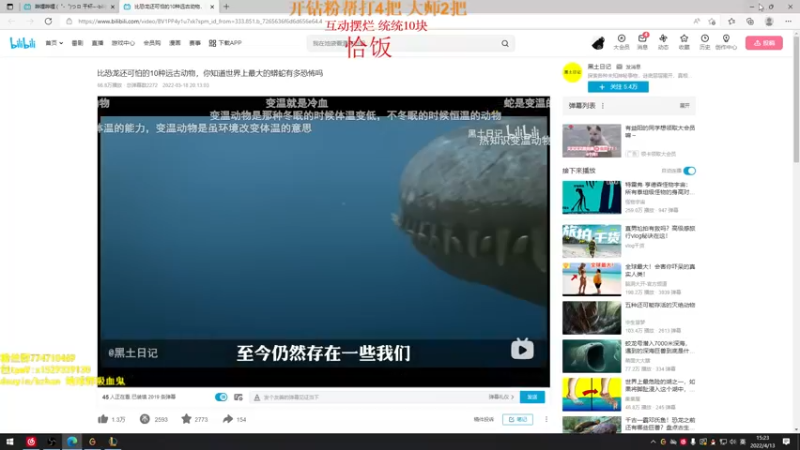The width and height of the screenshot is (800, 450).
Task: Follow the uploader with 关注 button
Action: [x=618, y=87]
